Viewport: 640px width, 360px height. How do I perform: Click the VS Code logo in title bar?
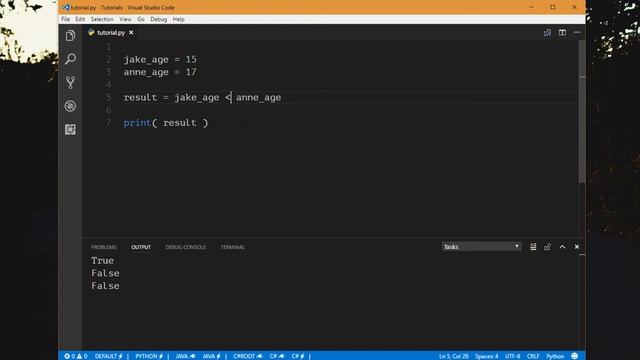pyautogui.click(x=66, y=7)
